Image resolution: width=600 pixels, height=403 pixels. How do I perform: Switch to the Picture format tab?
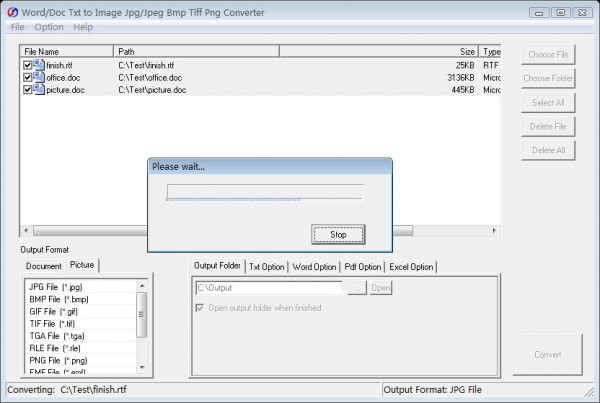click(x=82, y=265)
